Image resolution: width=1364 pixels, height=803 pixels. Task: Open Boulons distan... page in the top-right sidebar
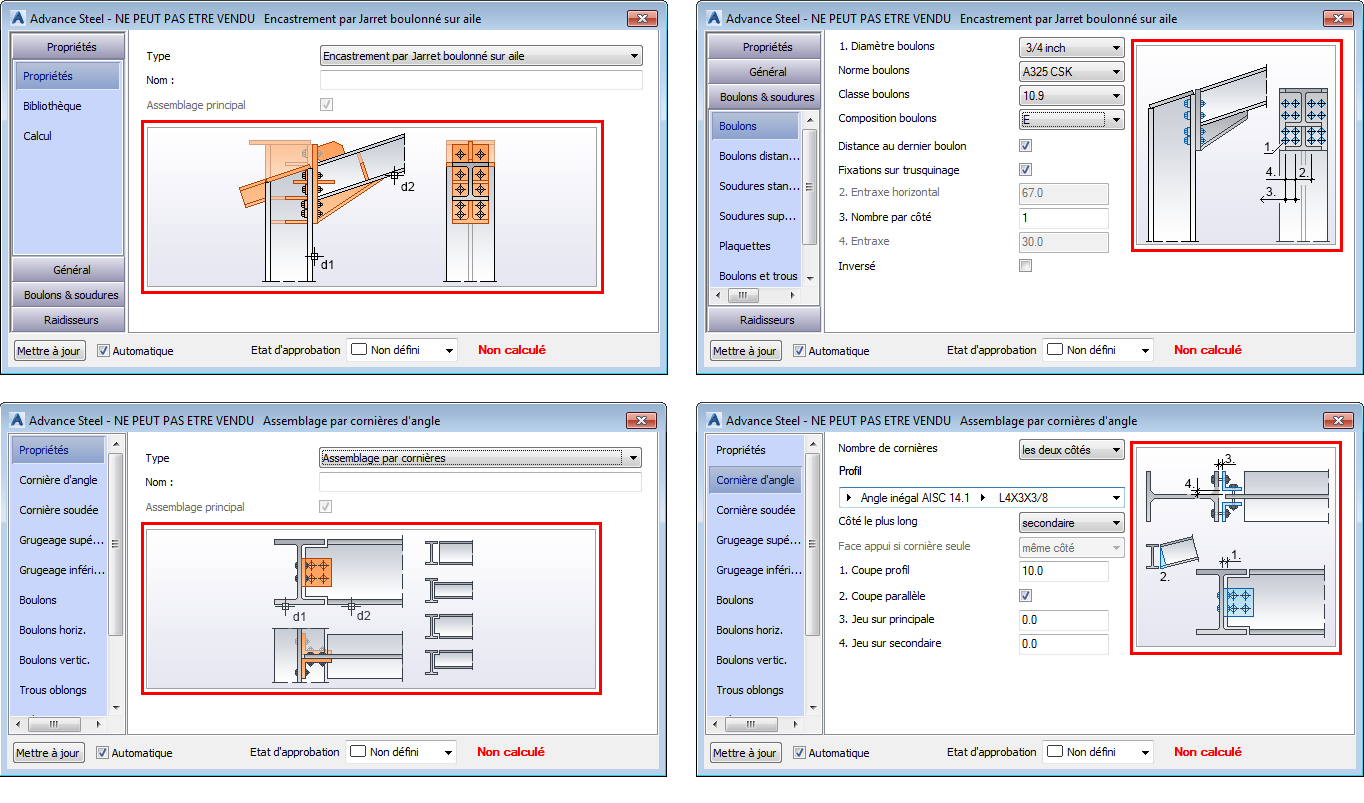click(x=755, y=156)
